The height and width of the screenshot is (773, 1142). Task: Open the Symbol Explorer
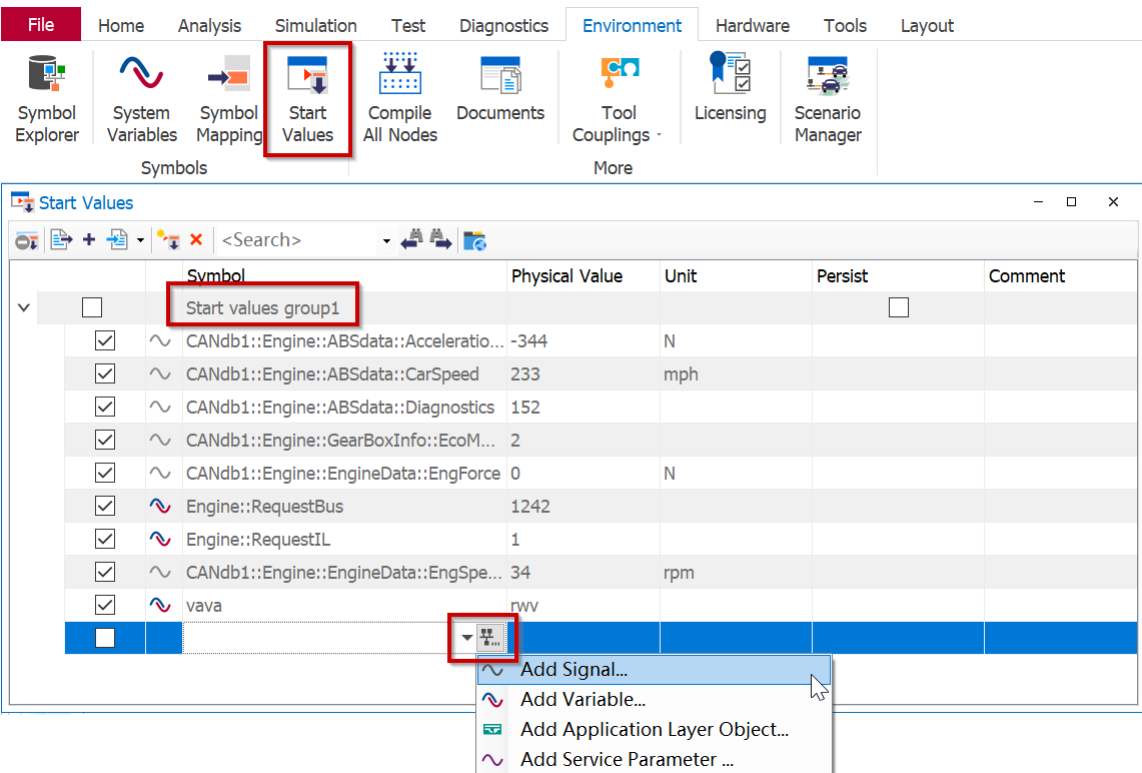[46, 98]
